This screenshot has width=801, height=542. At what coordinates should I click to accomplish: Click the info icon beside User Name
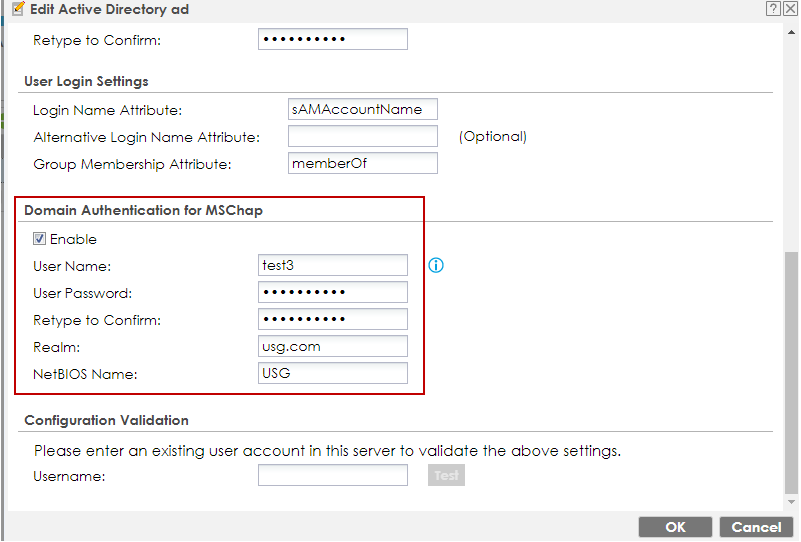tap(436, 266)
